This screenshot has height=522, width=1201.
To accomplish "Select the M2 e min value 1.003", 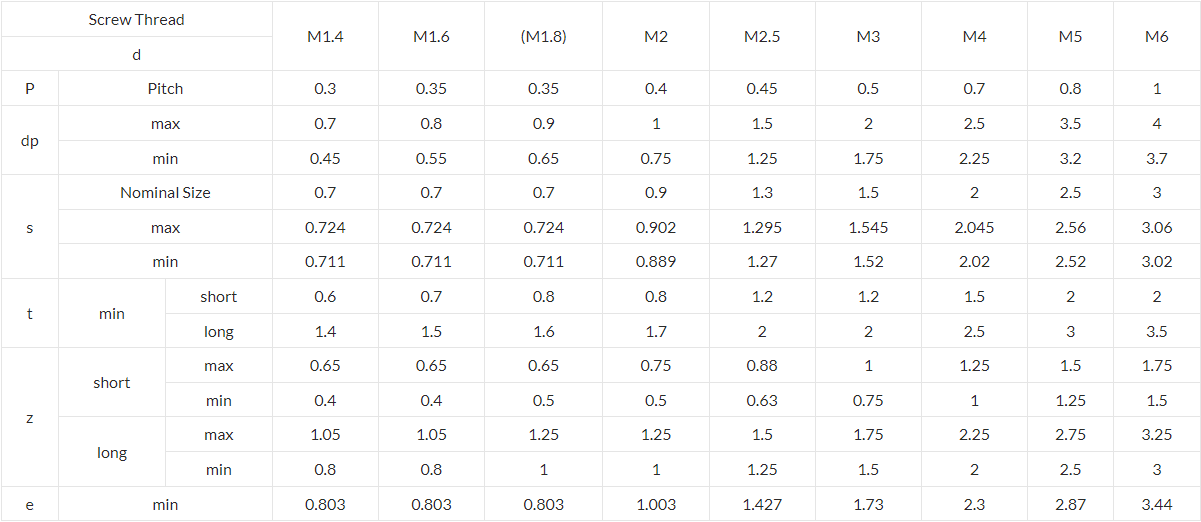I will [x=656, y=505].
